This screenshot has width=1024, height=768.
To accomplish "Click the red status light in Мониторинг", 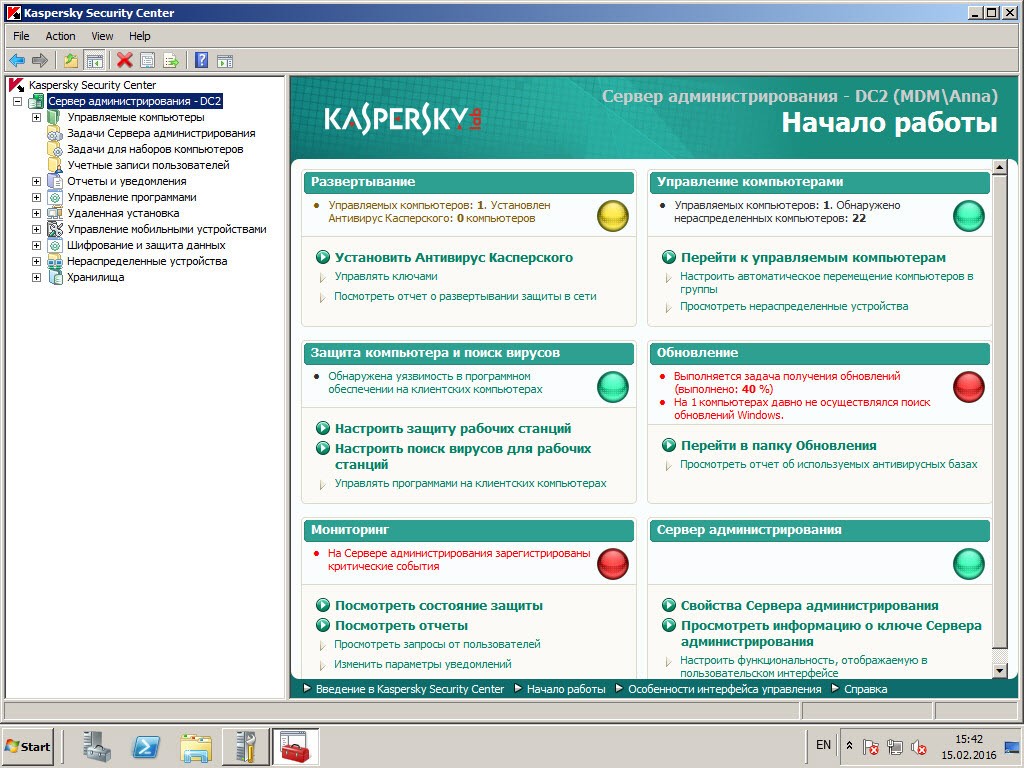I will tap(613, 564).
